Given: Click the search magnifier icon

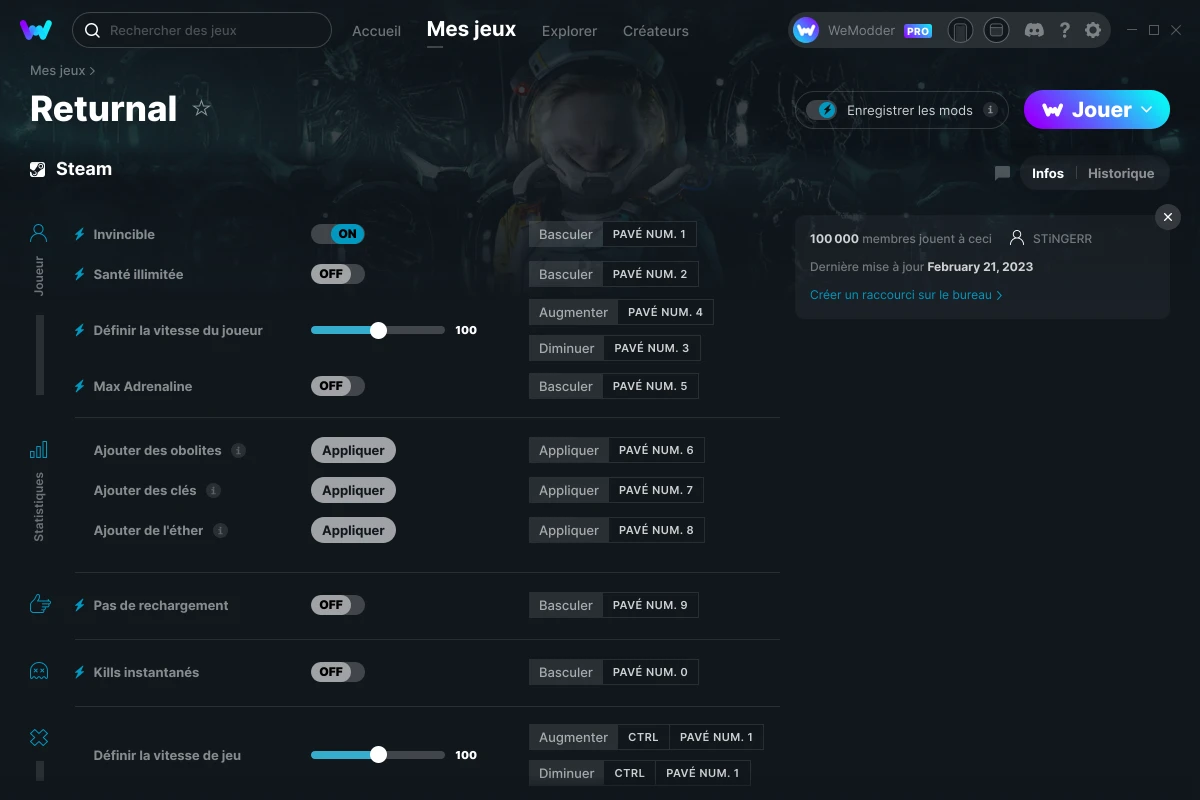Looking at the screenshot, I should tap(92, 30).
